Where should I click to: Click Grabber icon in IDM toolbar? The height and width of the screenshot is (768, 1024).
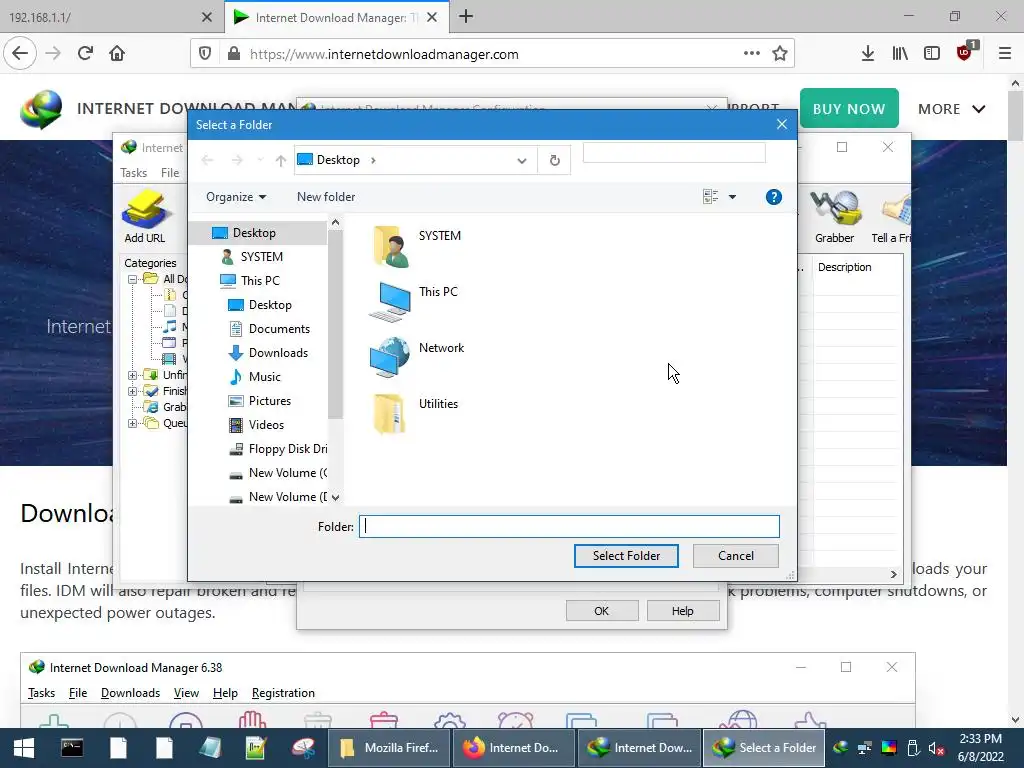(x=834, y=217)
